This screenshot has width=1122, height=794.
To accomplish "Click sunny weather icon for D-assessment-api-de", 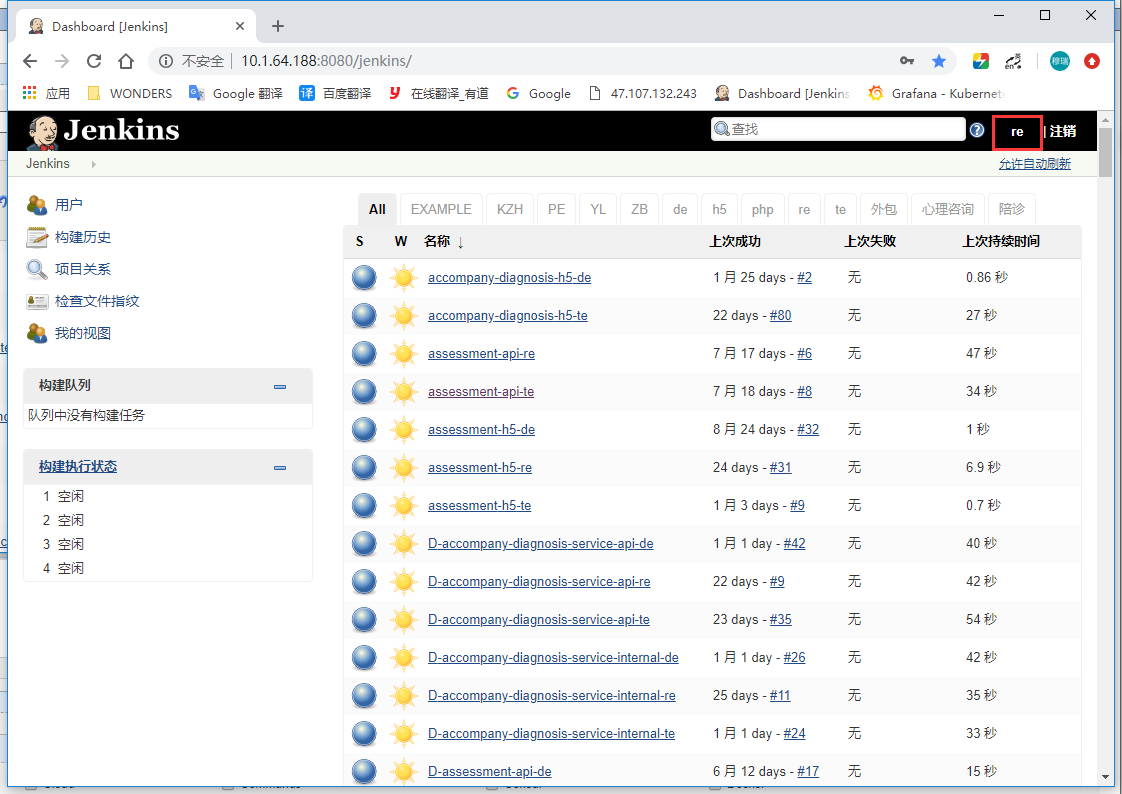I will (404, 771).
